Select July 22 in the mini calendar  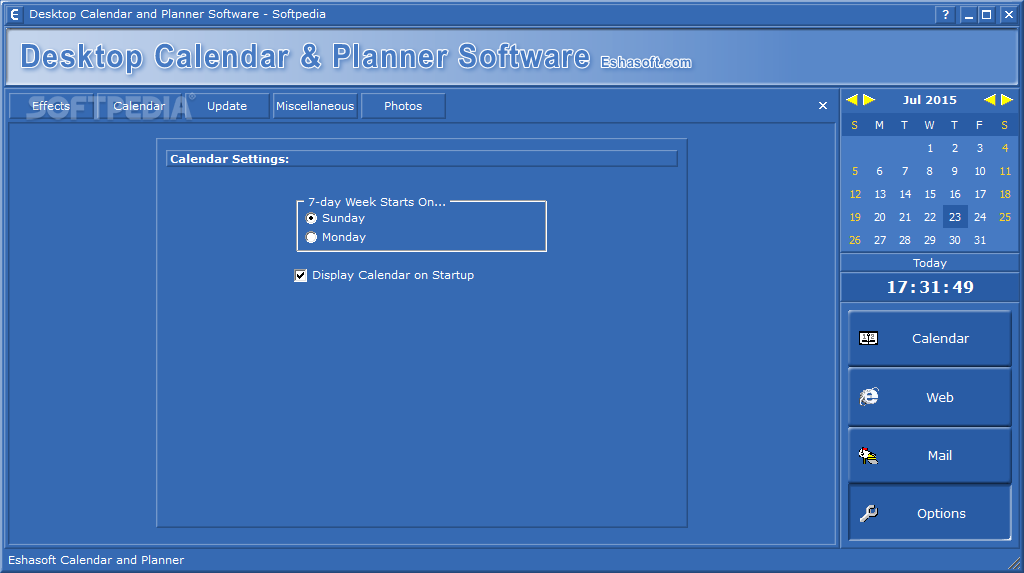coord(930,217)
